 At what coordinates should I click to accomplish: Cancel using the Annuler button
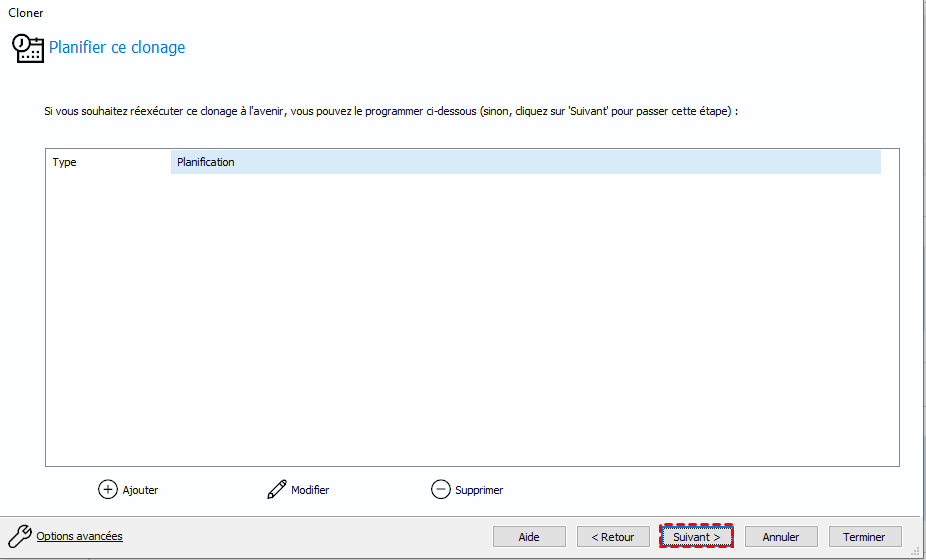[x=780, y=537]
